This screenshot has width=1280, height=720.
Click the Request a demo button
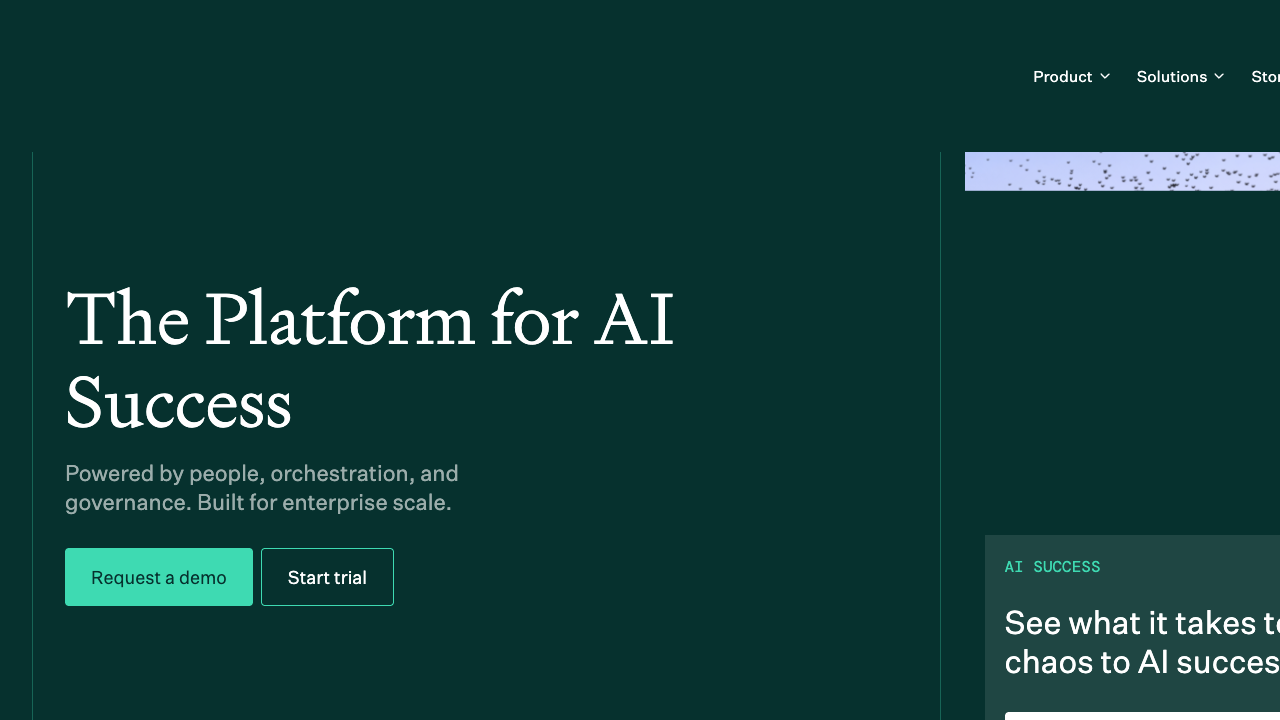(159, 577)
